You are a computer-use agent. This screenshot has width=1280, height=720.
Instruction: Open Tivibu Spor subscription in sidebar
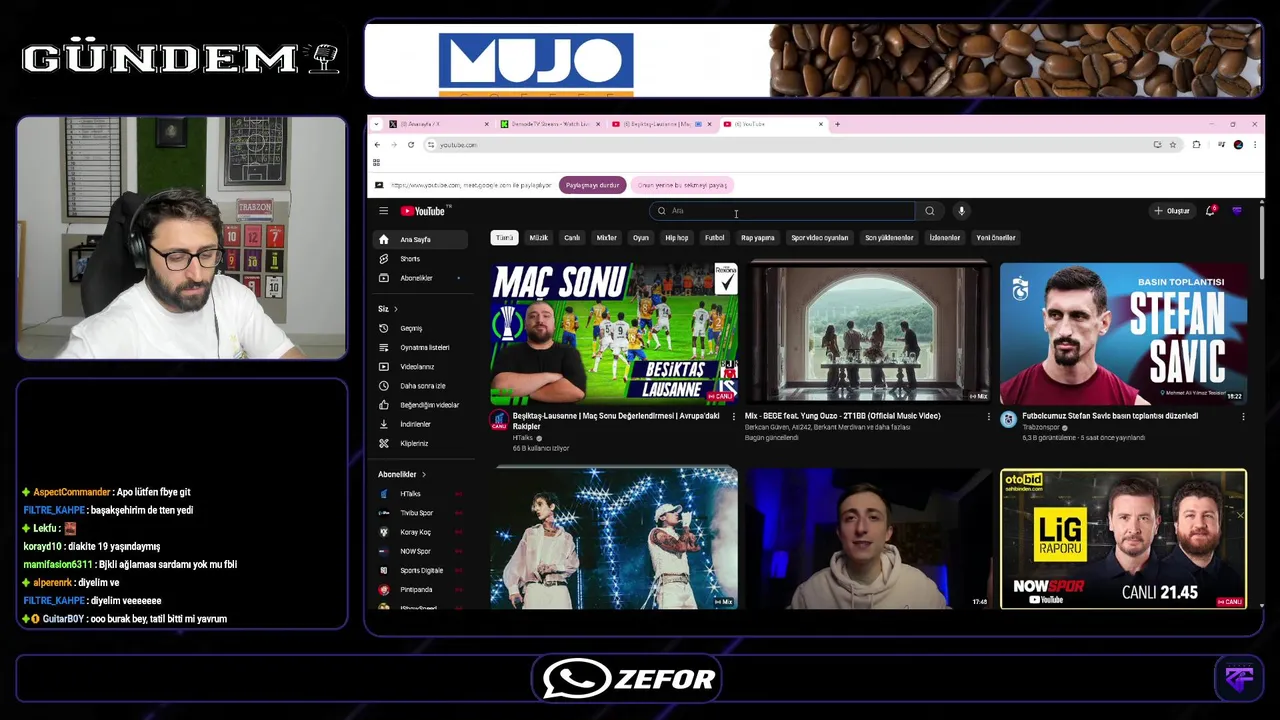click(x=420, y=513)
